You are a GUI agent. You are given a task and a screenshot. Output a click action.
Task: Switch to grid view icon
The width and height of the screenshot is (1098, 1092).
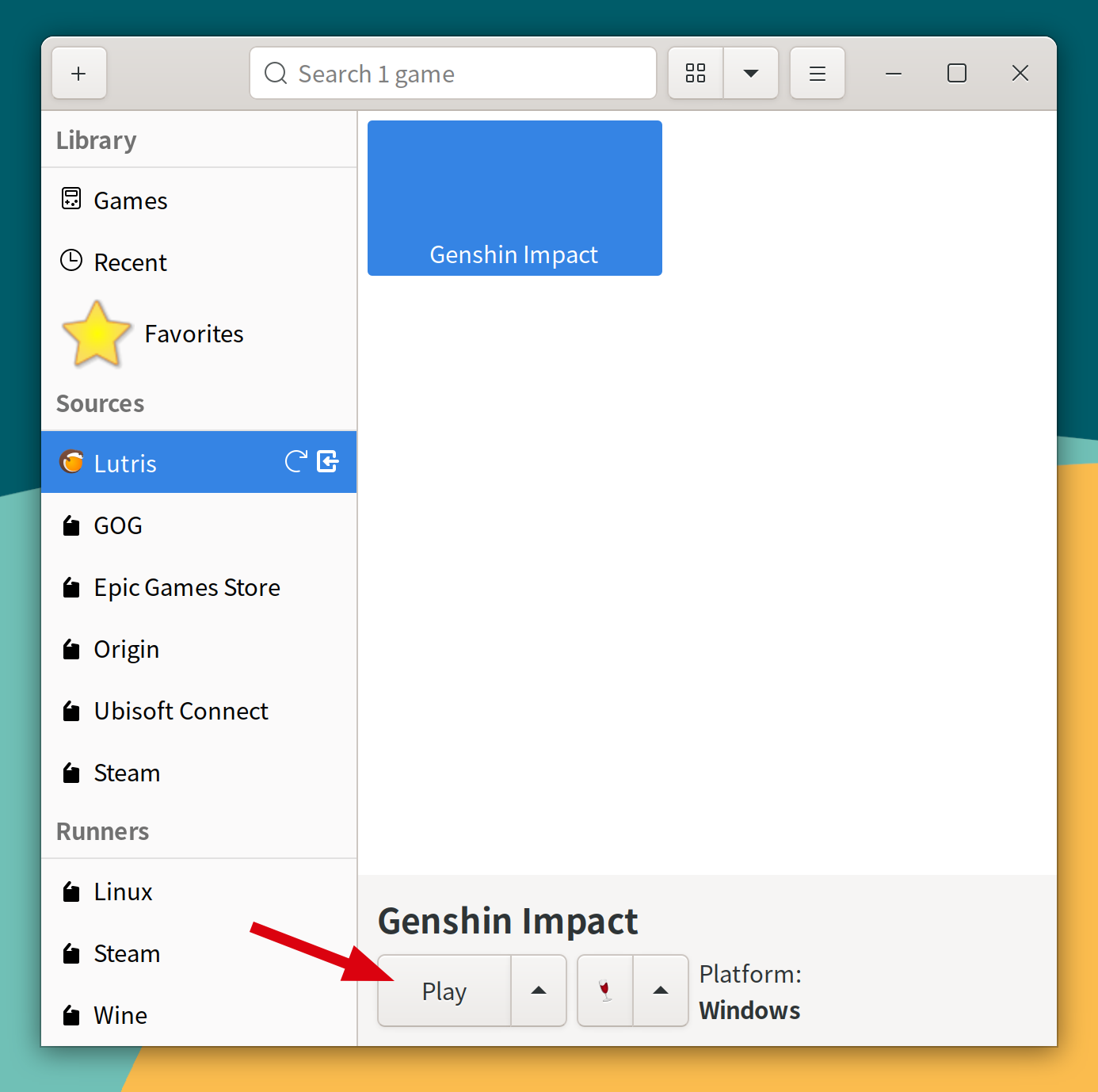[696, 74]
